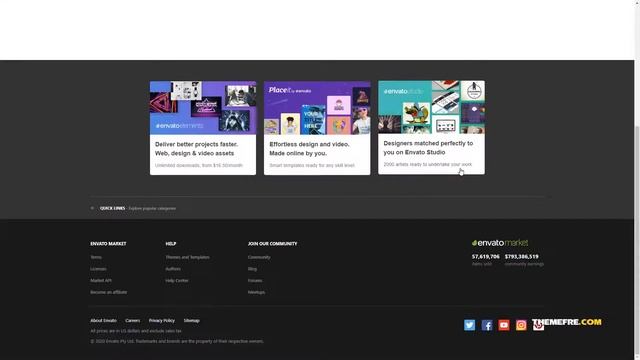Open the Themes and Templates help link
The width and height of the screenshot is (640, 360).
pyautogui.click(x=188, y=257)
